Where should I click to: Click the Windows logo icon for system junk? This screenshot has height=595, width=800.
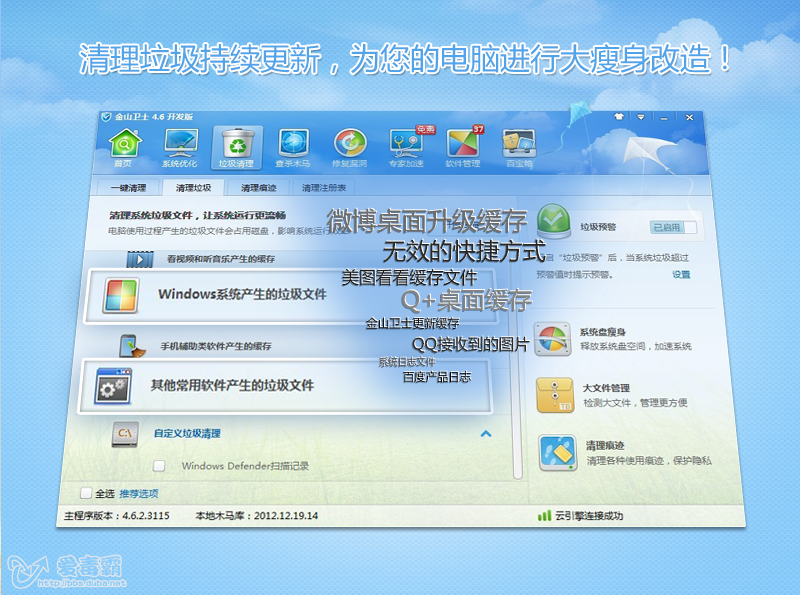tap(121, 295)
